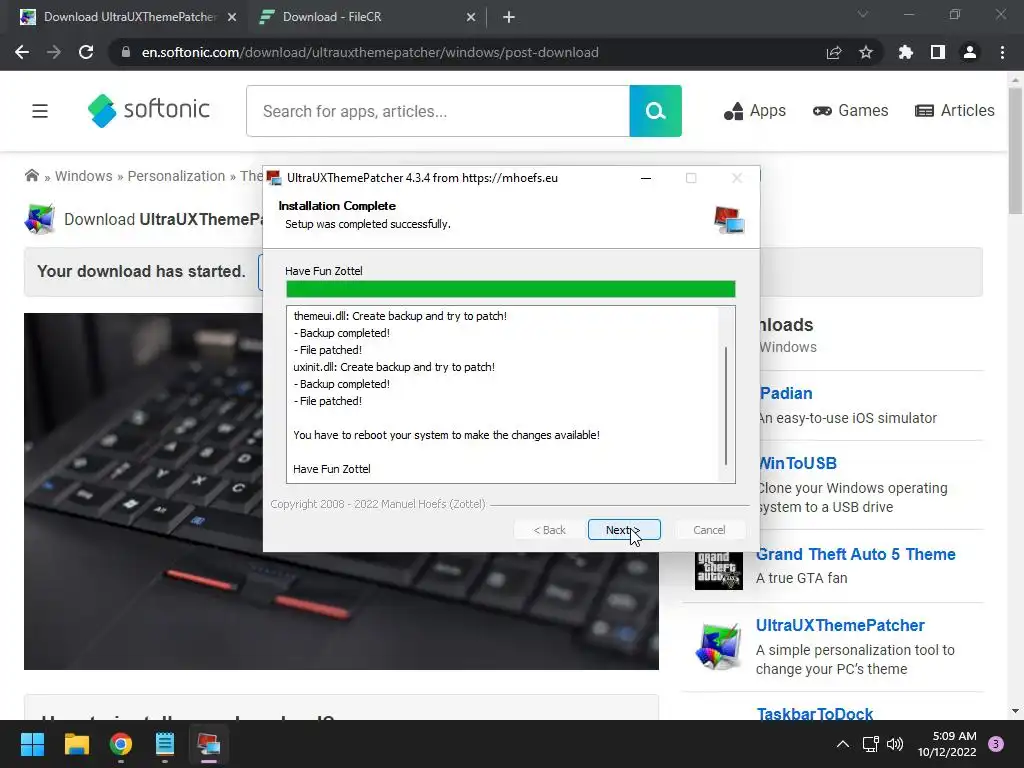Click the green installation progress bar
The image size is (1024, 768).
511,289
